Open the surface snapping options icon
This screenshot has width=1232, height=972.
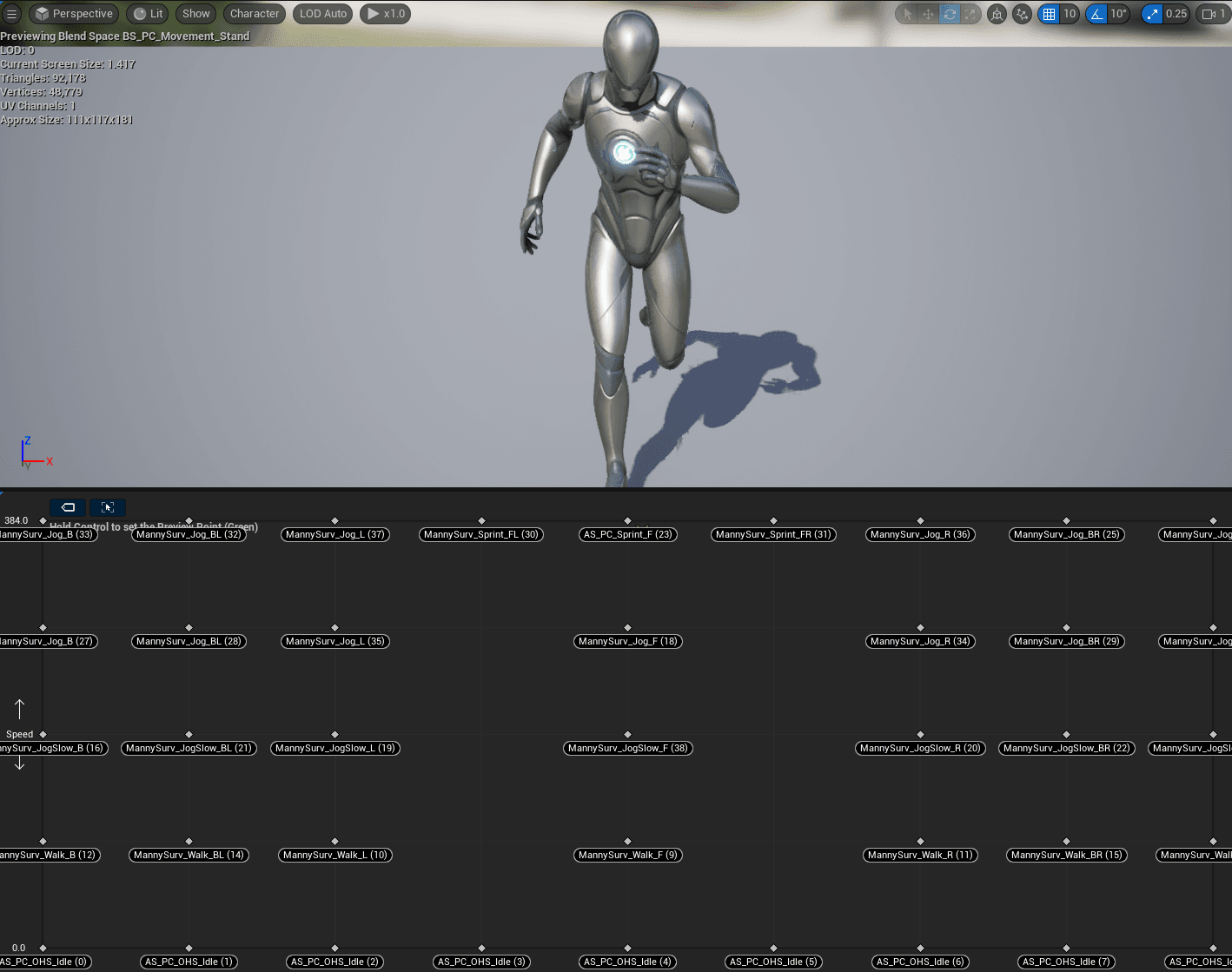1023,14
